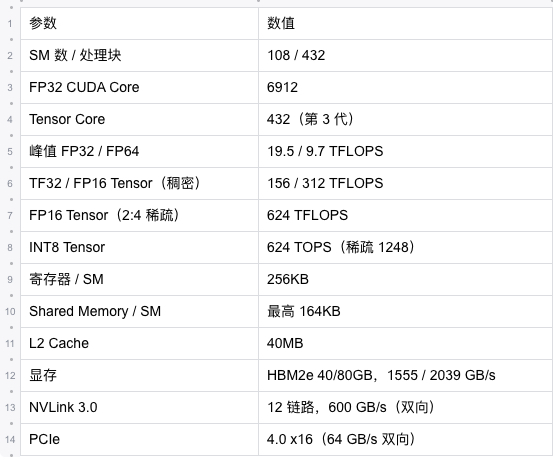Select the '40MB' L2 Cache value
This screenshot has width=553, height=460.
406,344
